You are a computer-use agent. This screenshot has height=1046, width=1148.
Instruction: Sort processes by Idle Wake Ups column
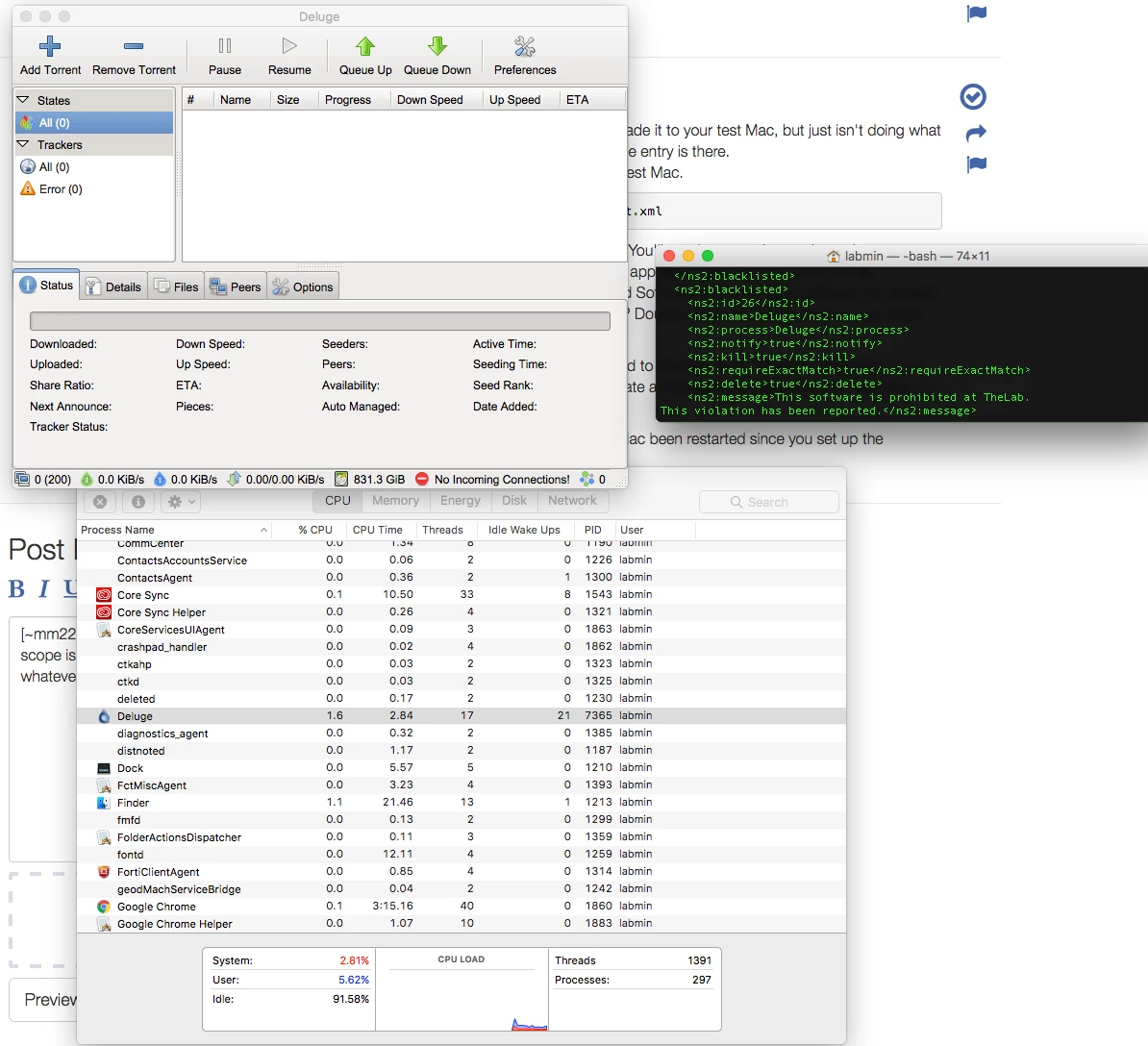(x=526, y=530)
